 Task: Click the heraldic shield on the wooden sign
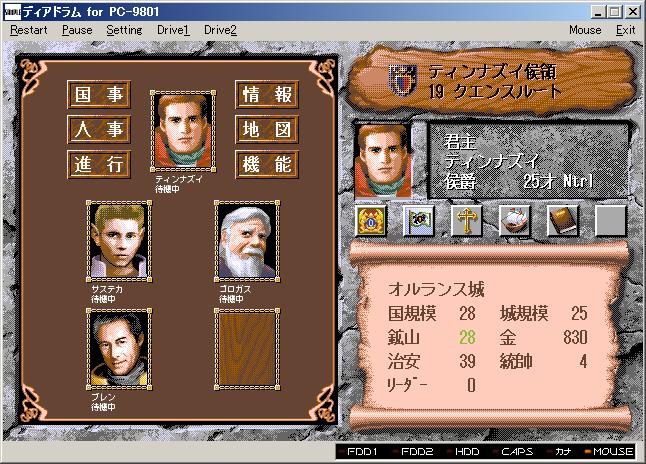[x=403, y=81]
